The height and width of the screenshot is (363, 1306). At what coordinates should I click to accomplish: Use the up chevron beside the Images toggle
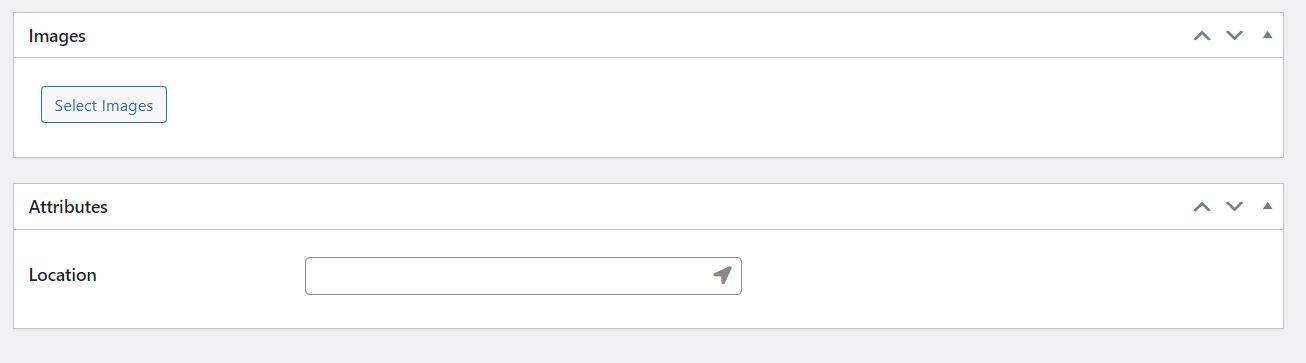(1202, 36)
